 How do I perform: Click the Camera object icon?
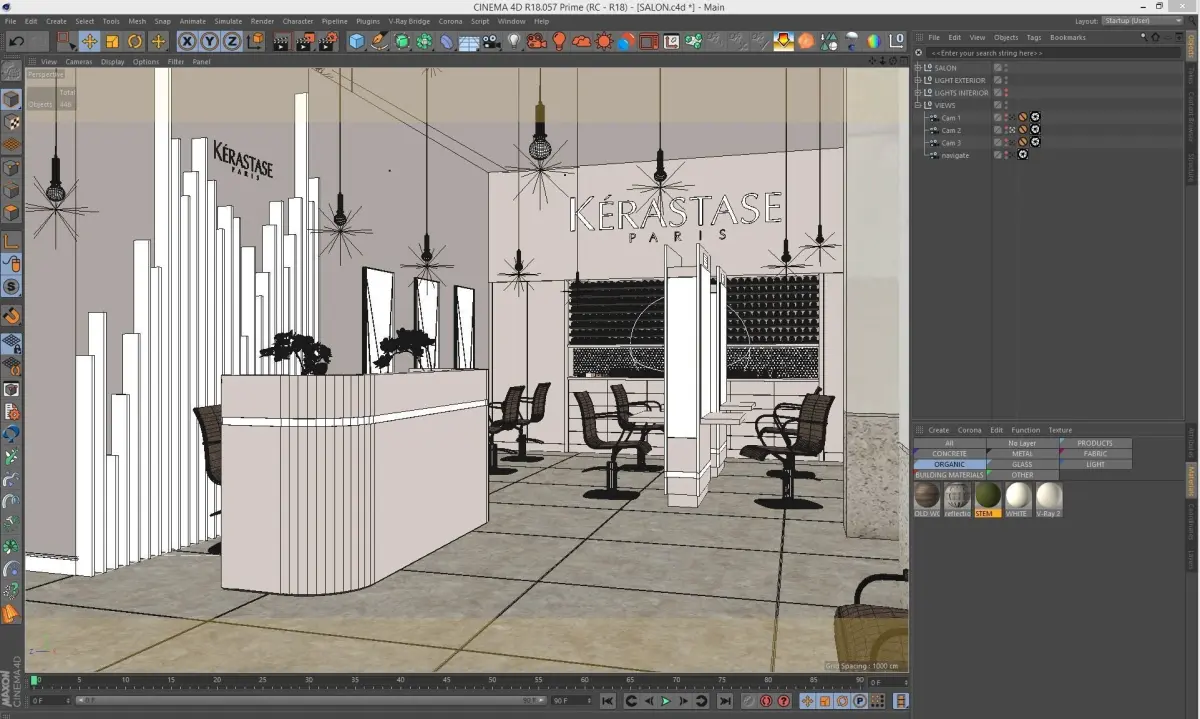tap(491, 41)
